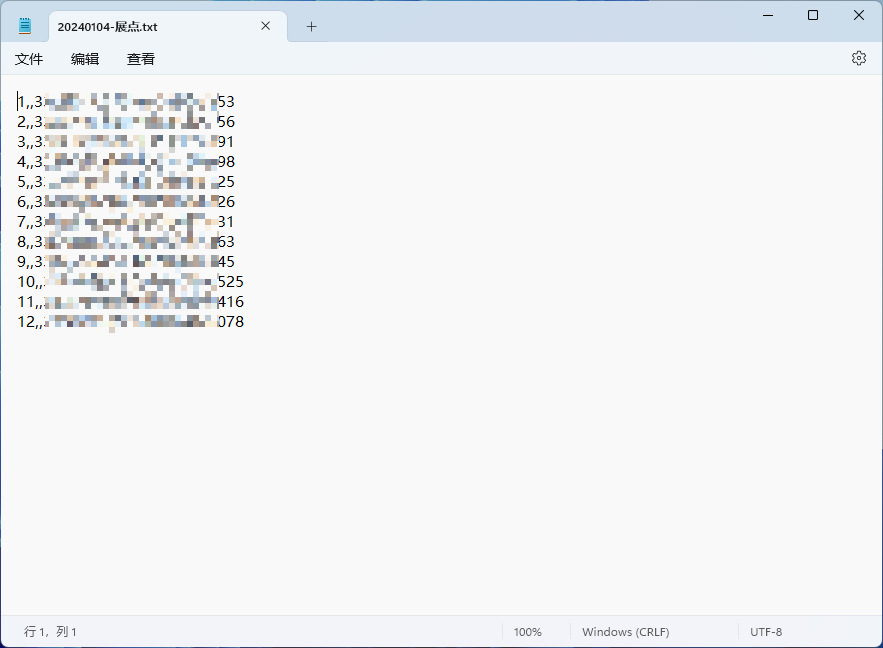Screen dimensions: 883x648
Task: Open the 查看 menu
Action: pos(141,59)
